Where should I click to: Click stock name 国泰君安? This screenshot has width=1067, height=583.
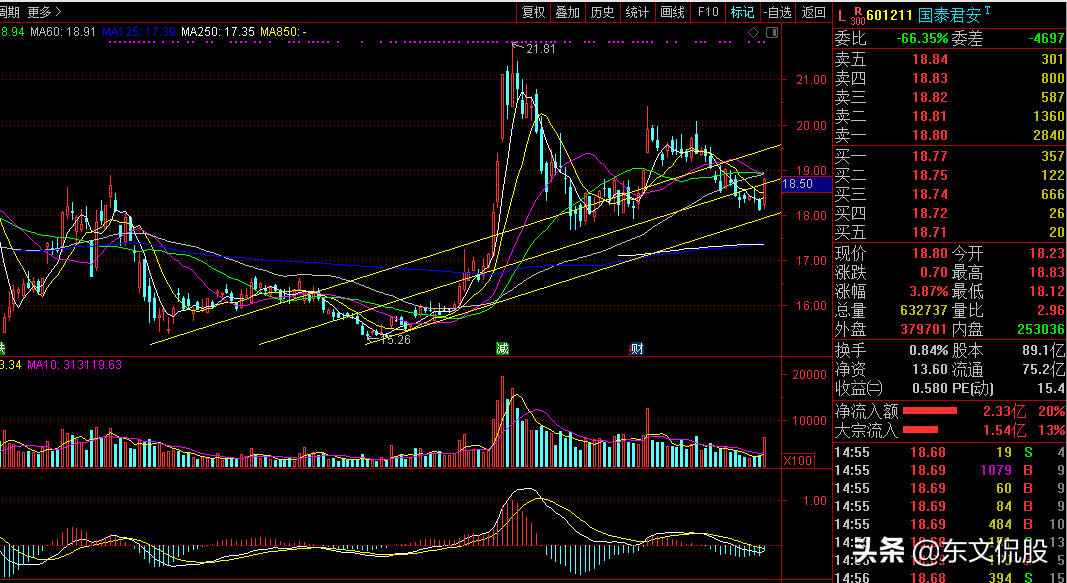950,15
